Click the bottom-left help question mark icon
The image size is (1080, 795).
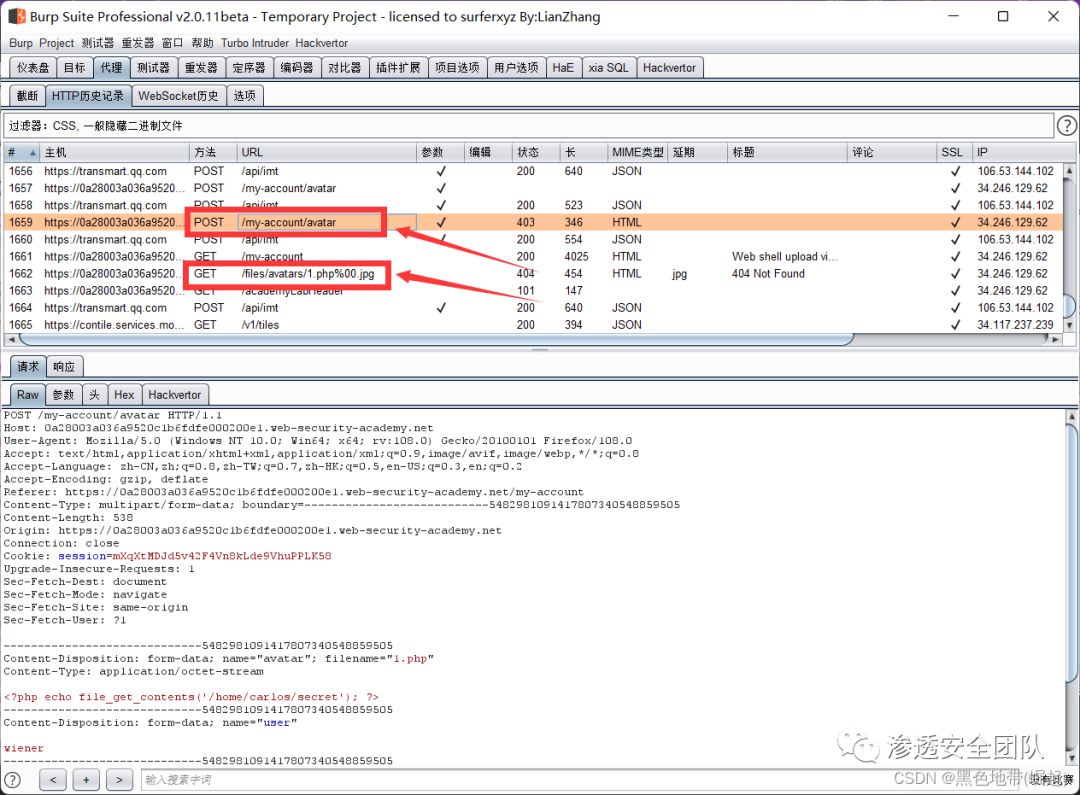pyautogui.click(x=12, y=780)
